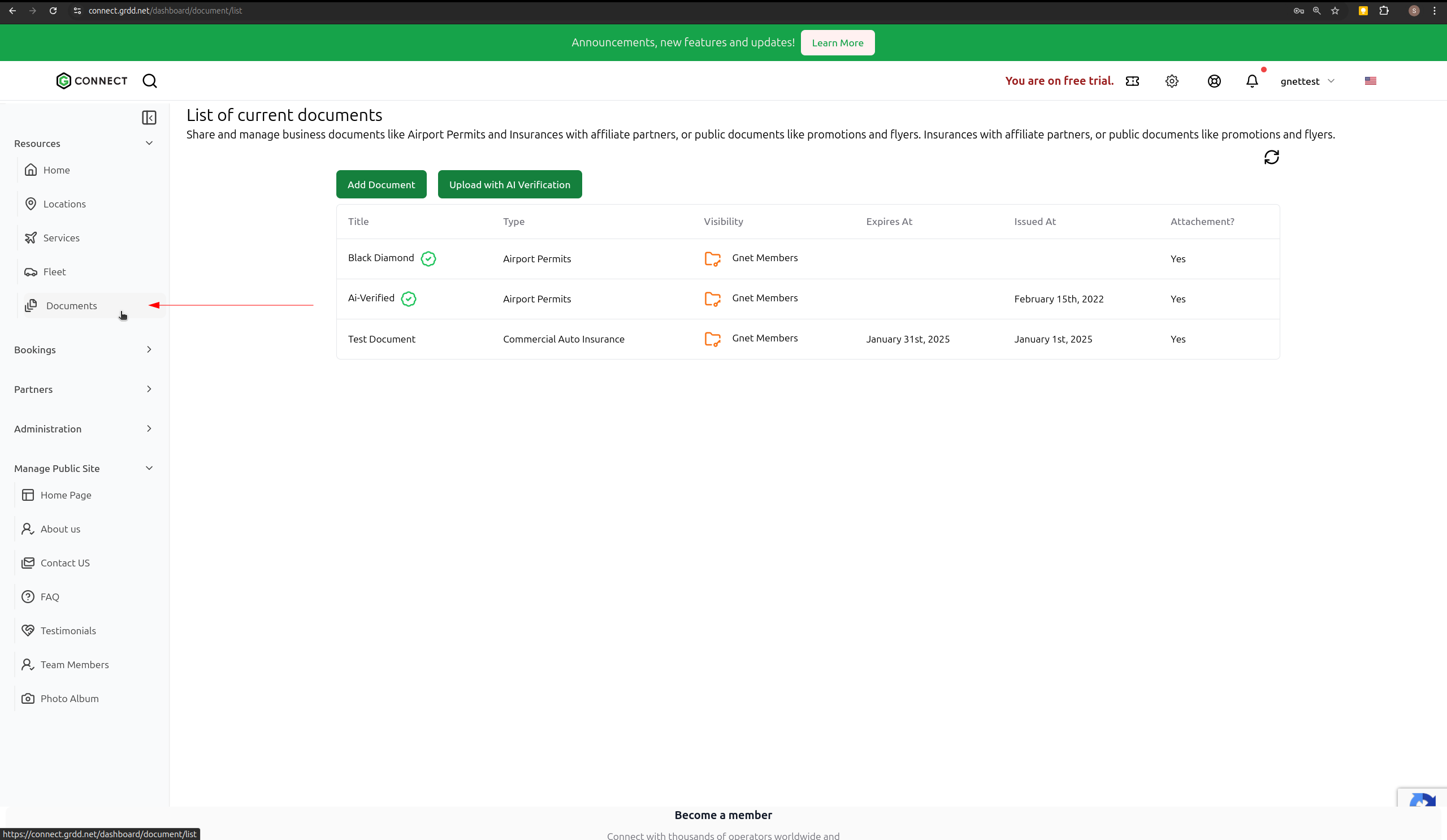Click Upload with AI Verification

click(x=509, y=184)
